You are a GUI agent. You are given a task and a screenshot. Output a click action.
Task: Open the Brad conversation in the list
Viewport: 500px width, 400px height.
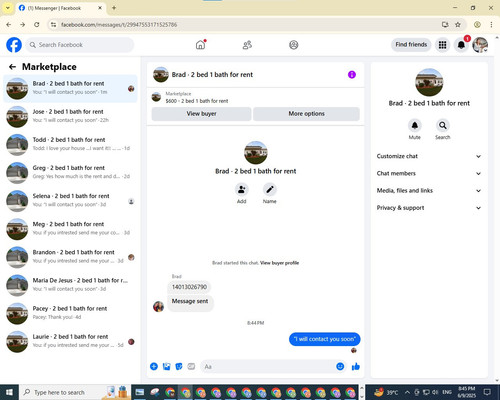coord(70,88)
